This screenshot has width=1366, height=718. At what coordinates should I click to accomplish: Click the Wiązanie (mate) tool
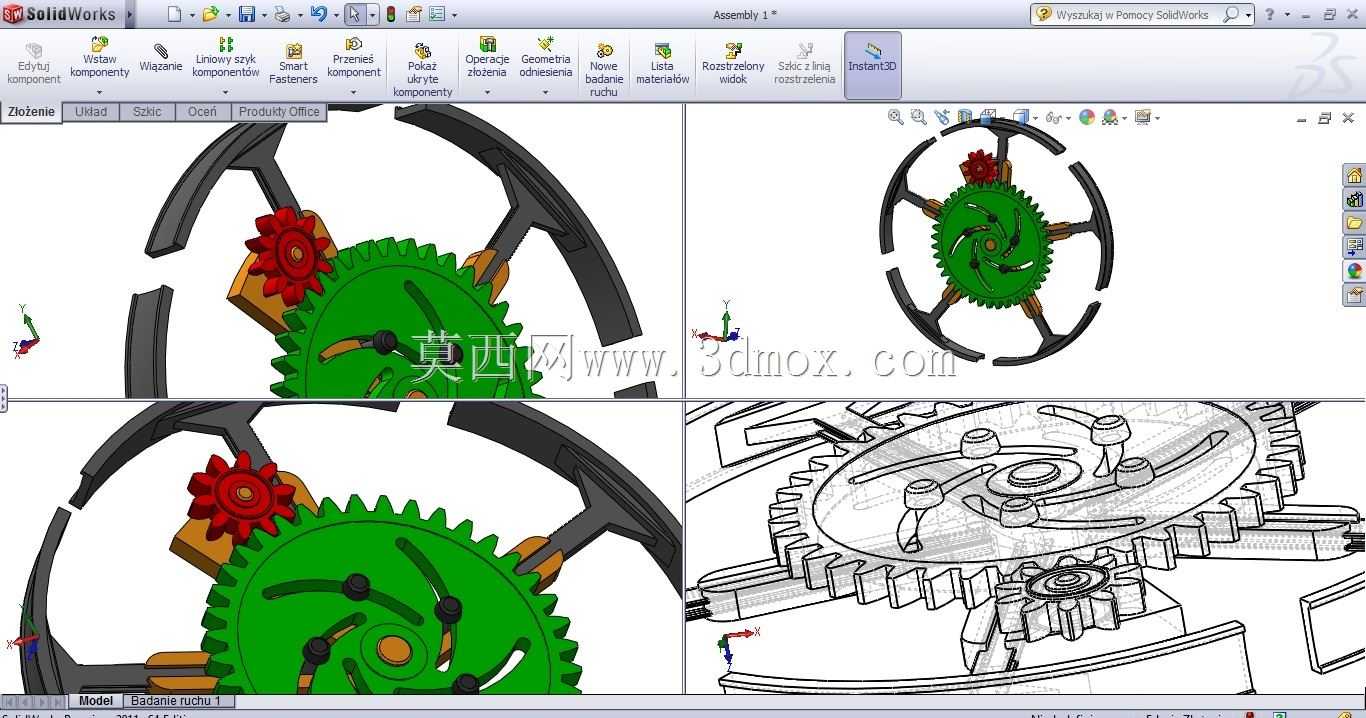point(161,58)
